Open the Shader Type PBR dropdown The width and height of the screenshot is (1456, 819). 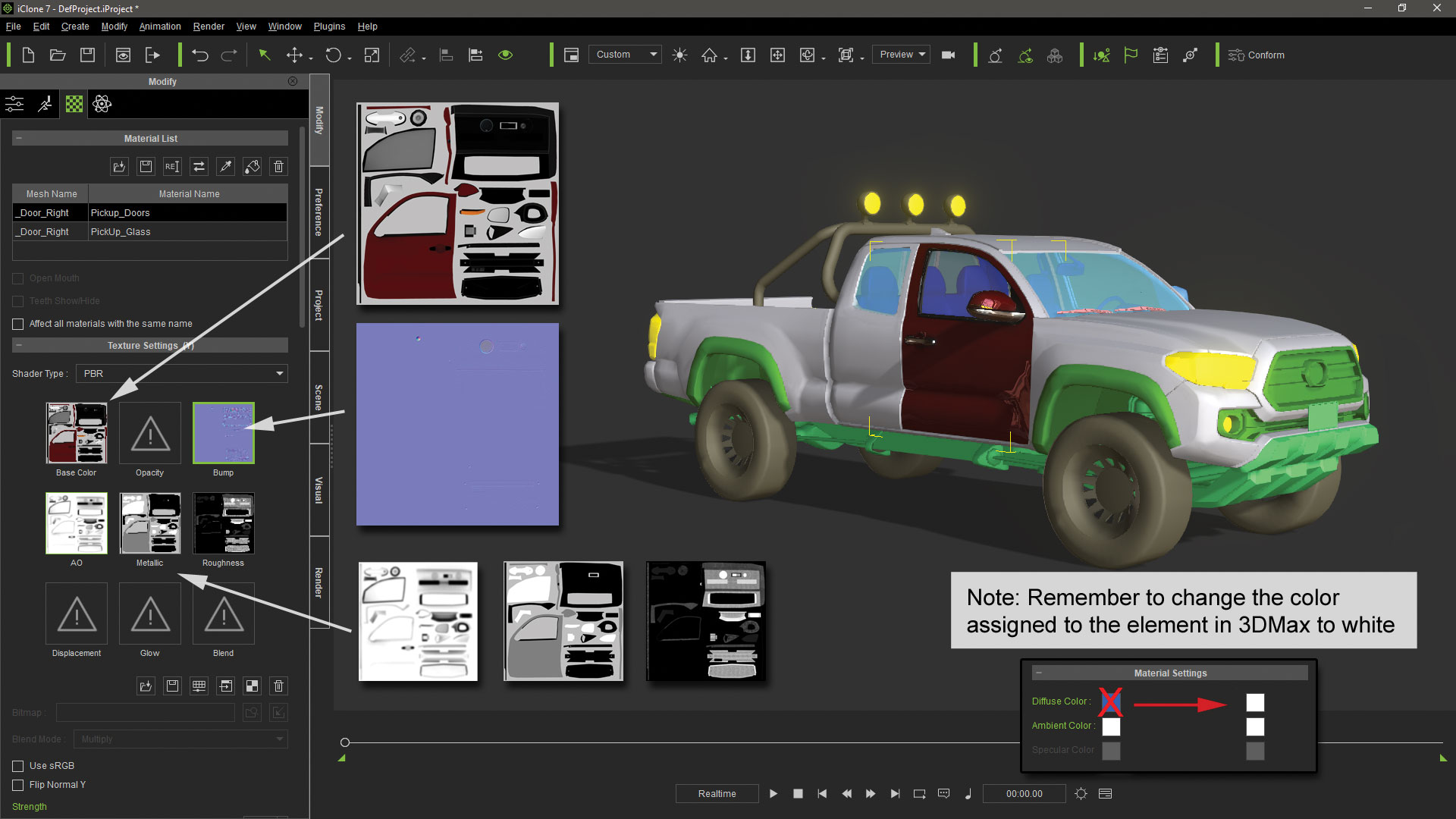(x=182, y=373)
